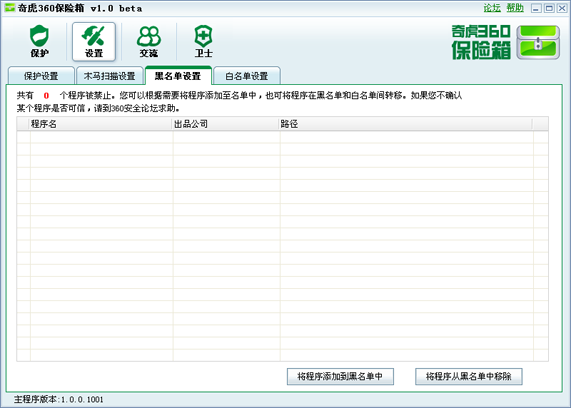Image resolution: width=571 pixels, height=408 pixels.
Task: Switch to the 保护设置 tab
Action: pyautogui.click(x=41, y=76)
